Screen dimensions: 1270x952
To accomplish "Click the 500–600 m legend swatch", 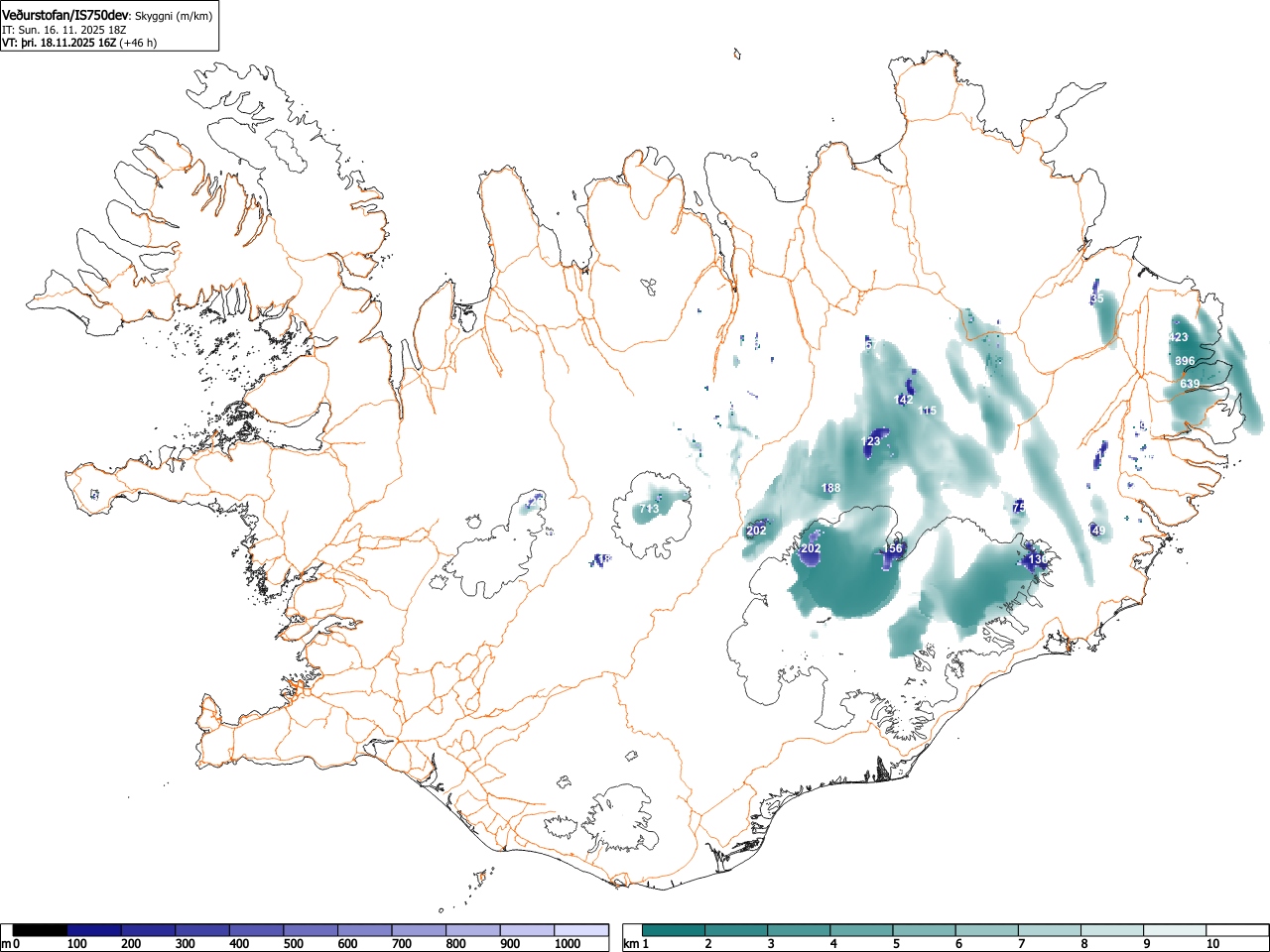I will click(311, 930).
